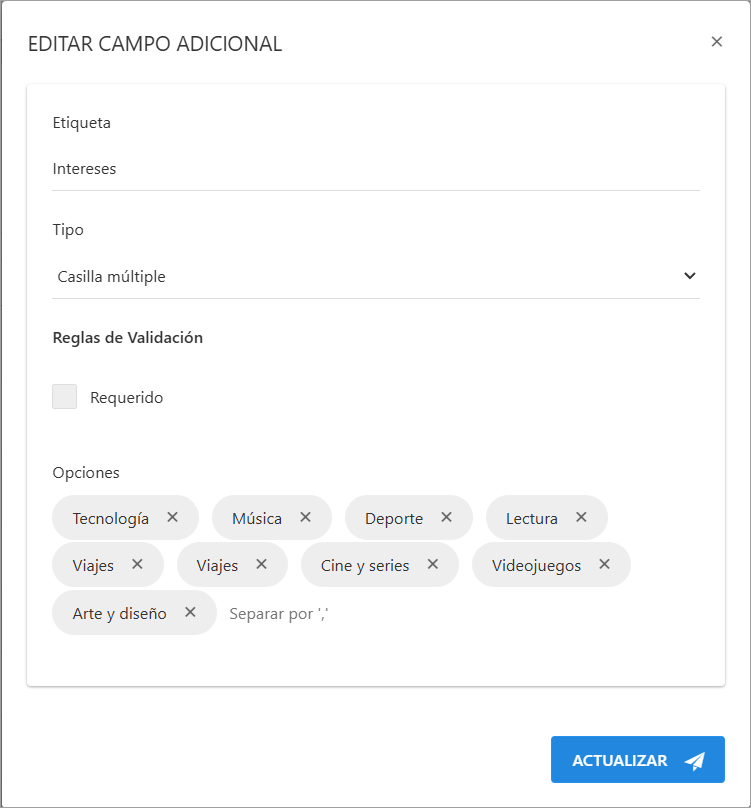Click the Tecnología chip label
The width and height of the screenshot is (751, 808).
tap(111, 518)
